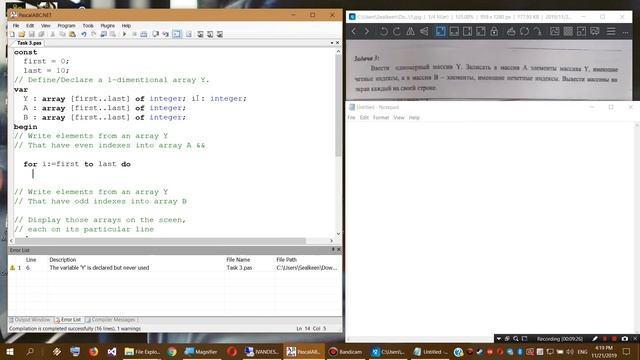This screenshot has width=640, height=360.
Task: Open notification center icon in taskbar
Action: [x=627, y=351]
